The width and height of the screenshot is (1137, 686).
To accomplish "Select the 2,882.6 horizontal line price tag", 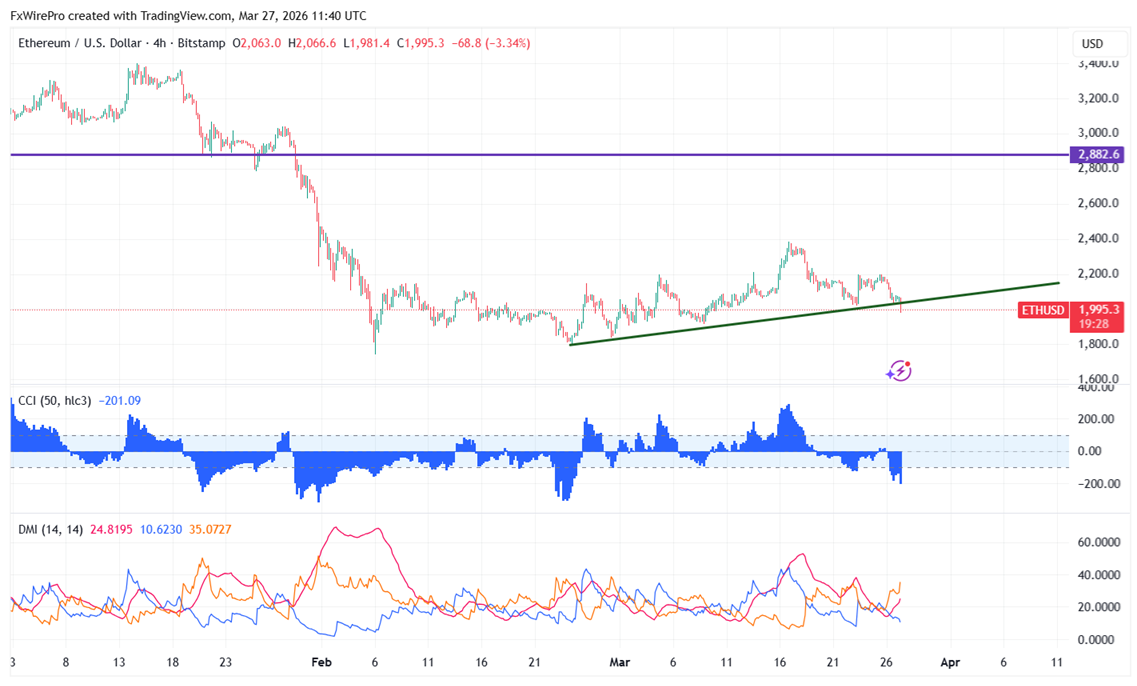I will (1098, 154).
